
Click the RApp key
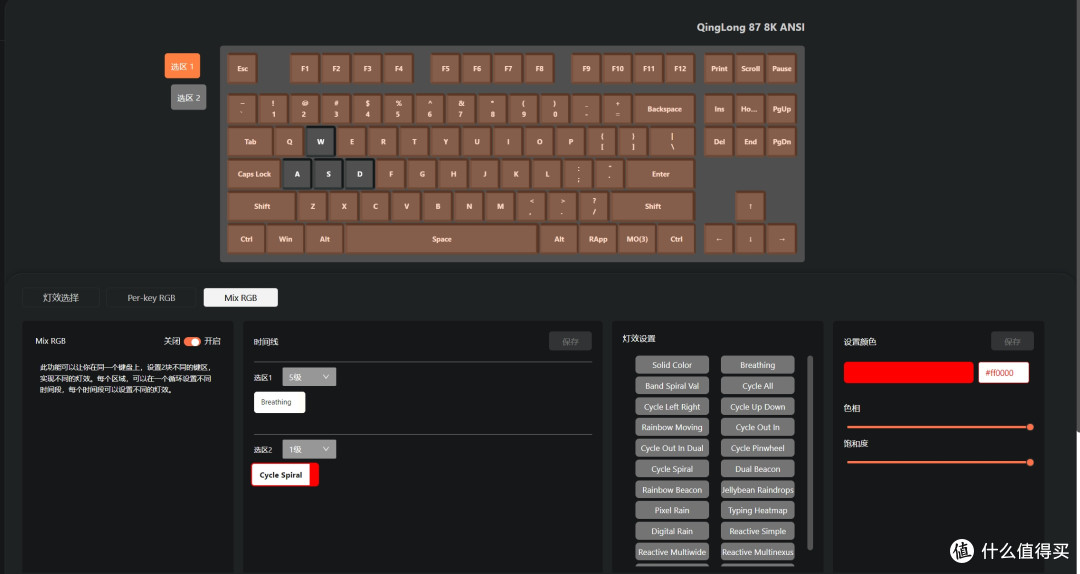pyautogui.click(x=598, y=239)
